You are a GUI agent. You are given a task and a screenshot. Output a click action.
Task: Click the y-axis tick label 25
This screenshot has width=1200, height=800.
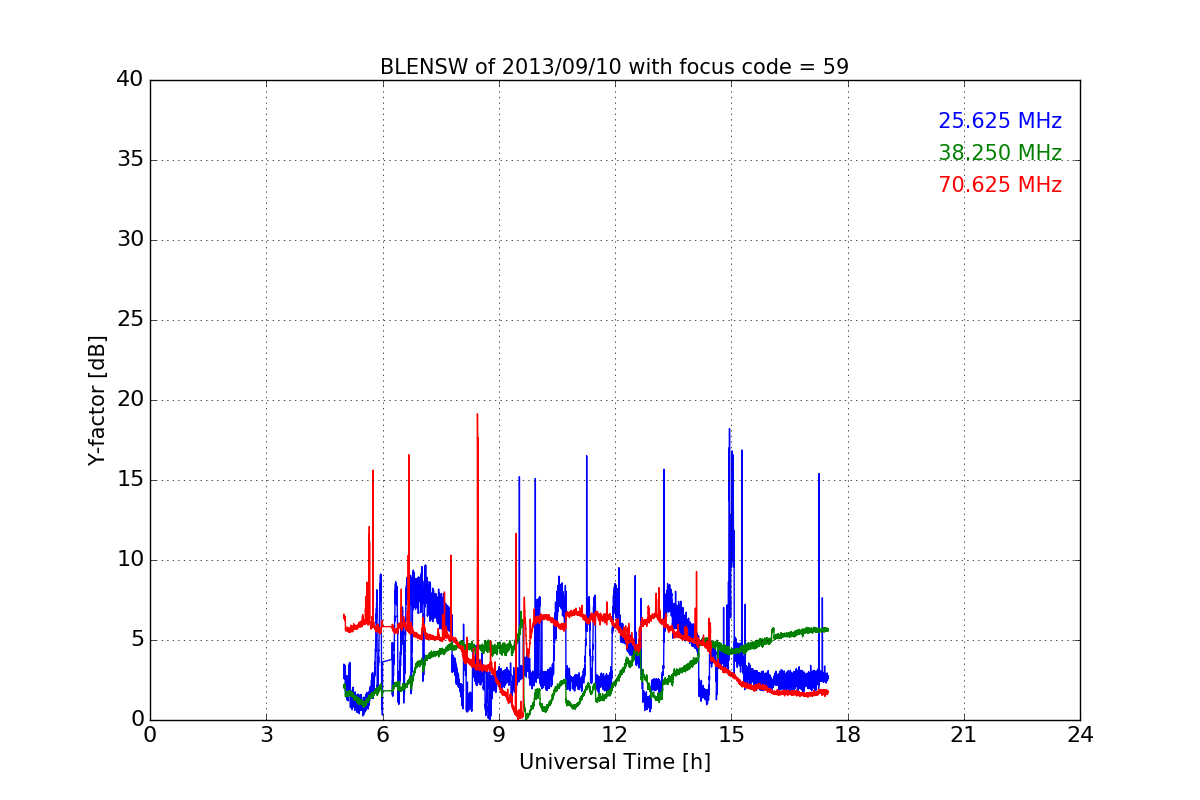click(x=130, y=320)
